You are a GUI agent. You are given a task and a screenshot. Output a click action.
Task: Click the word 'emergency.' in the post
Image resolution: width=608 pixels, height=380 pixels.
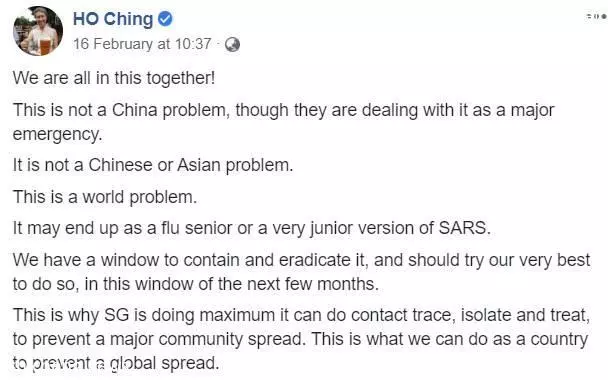click(57, 135)
